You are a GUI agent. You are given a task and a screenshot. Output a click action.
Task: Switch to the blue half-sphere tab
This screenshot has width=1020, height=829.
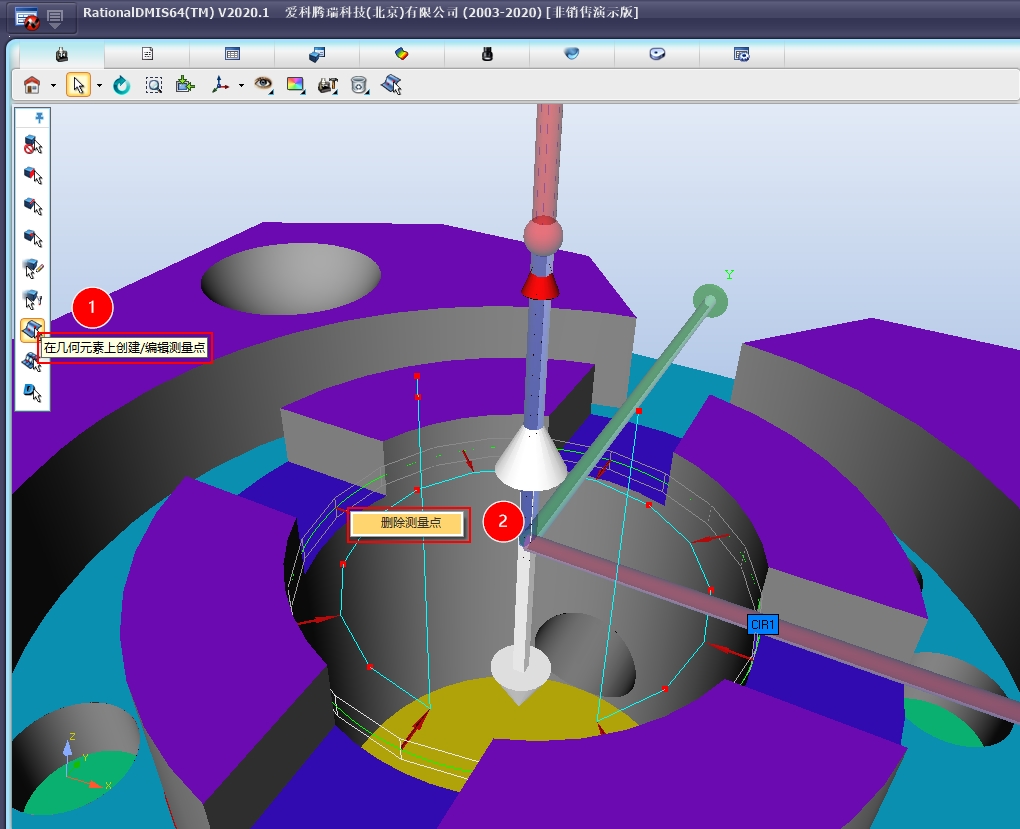[x=572, y=54]
